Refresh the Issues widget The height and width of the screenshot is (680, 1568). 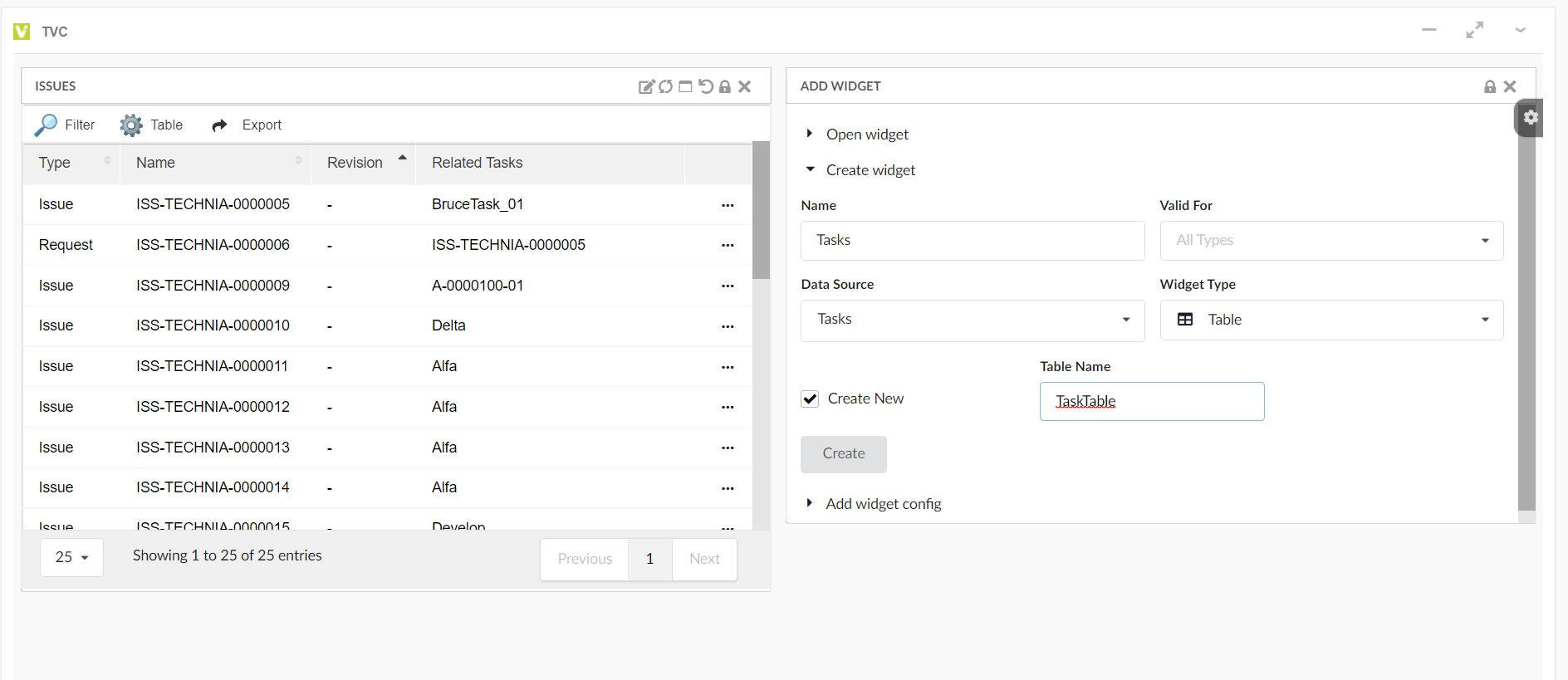(666, 86)
